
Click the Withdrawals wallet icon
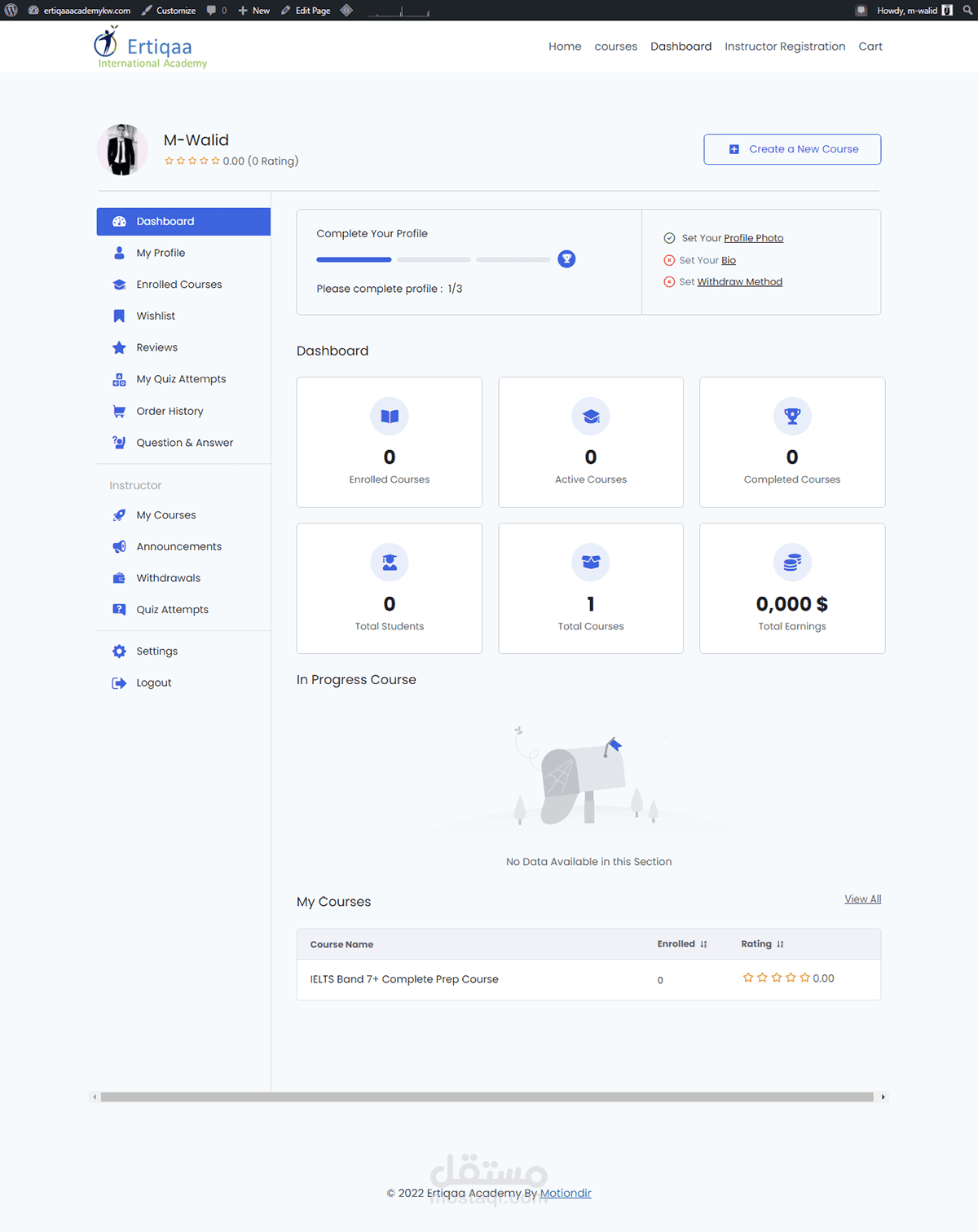click(119, 578)
